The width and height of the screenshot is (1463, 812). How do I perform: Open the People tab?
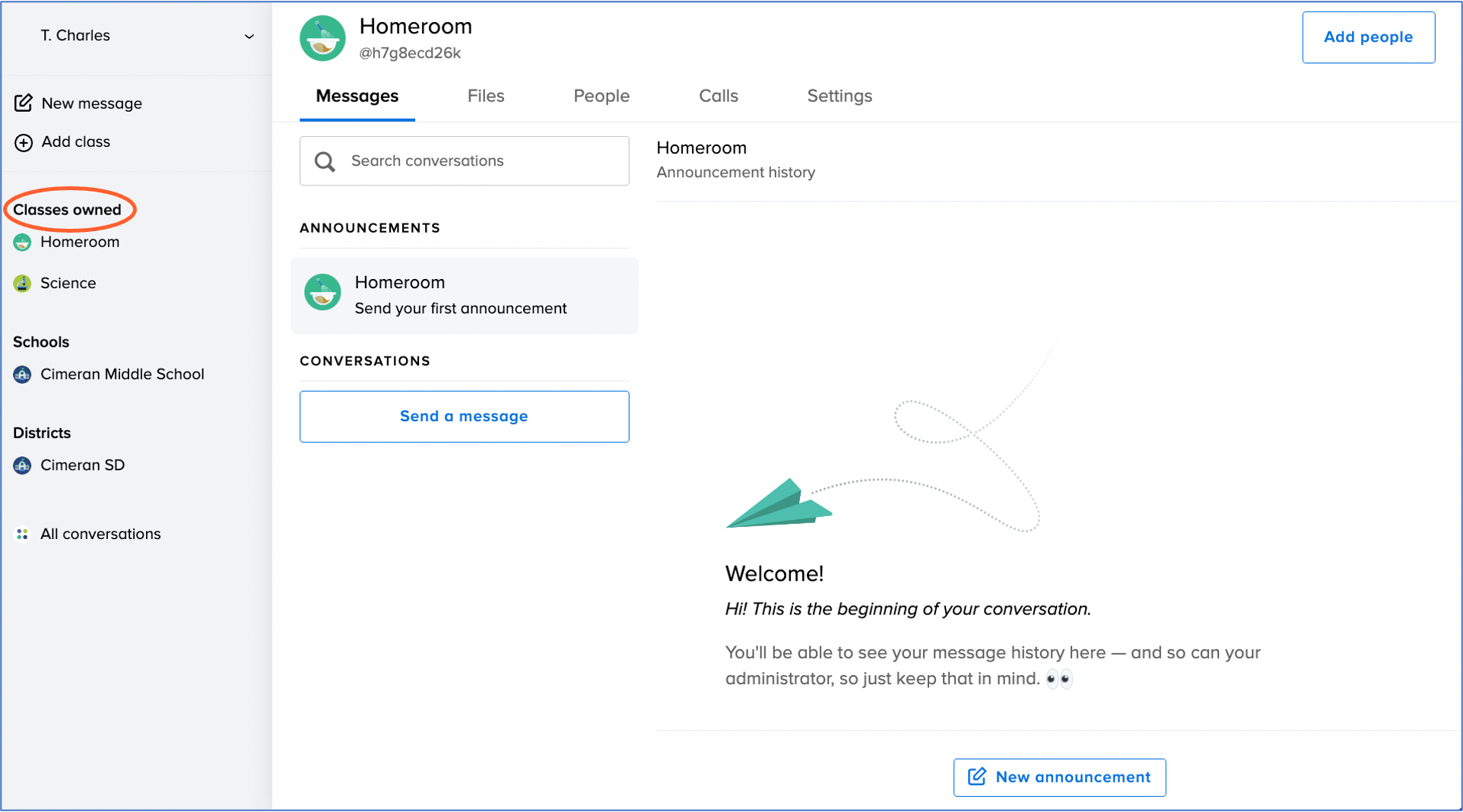pos(601,97)
